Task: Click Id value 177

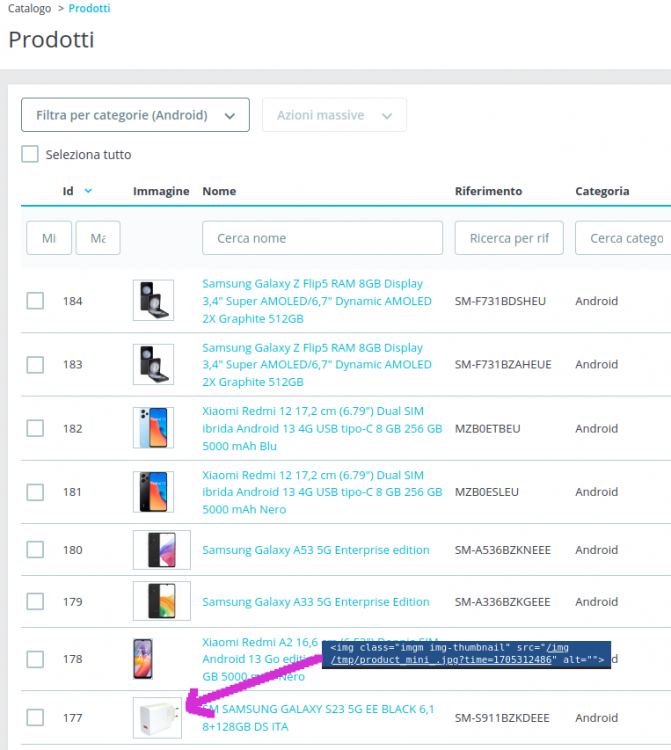Action: click(x=73, y=717)
